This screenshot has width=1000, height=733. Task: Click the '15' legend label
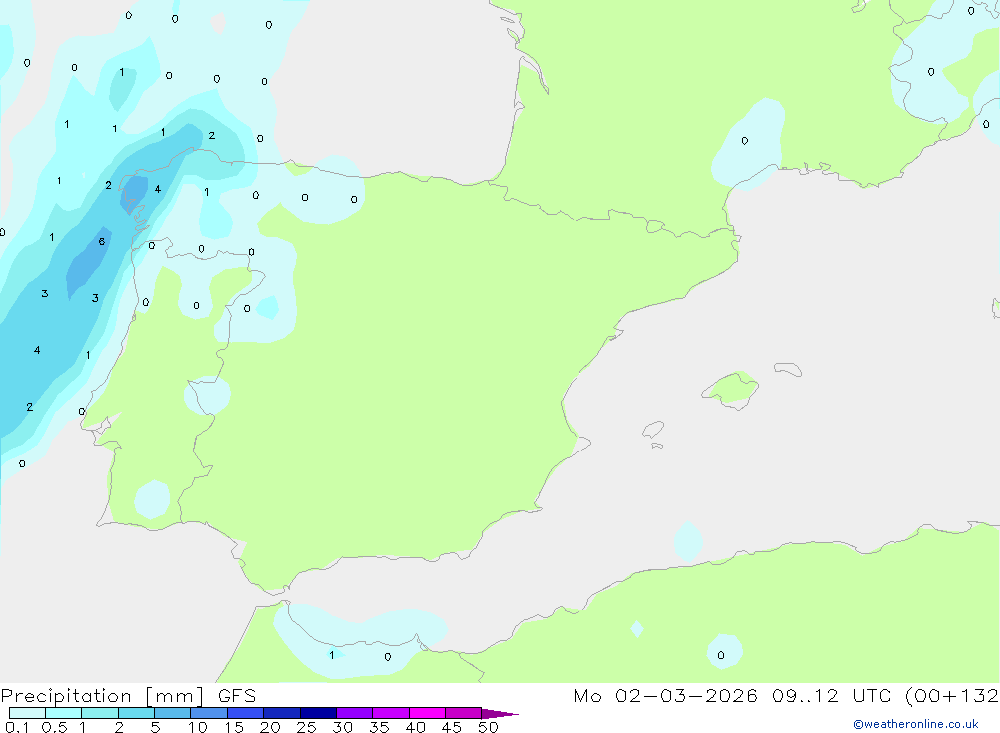pos(234,727)
